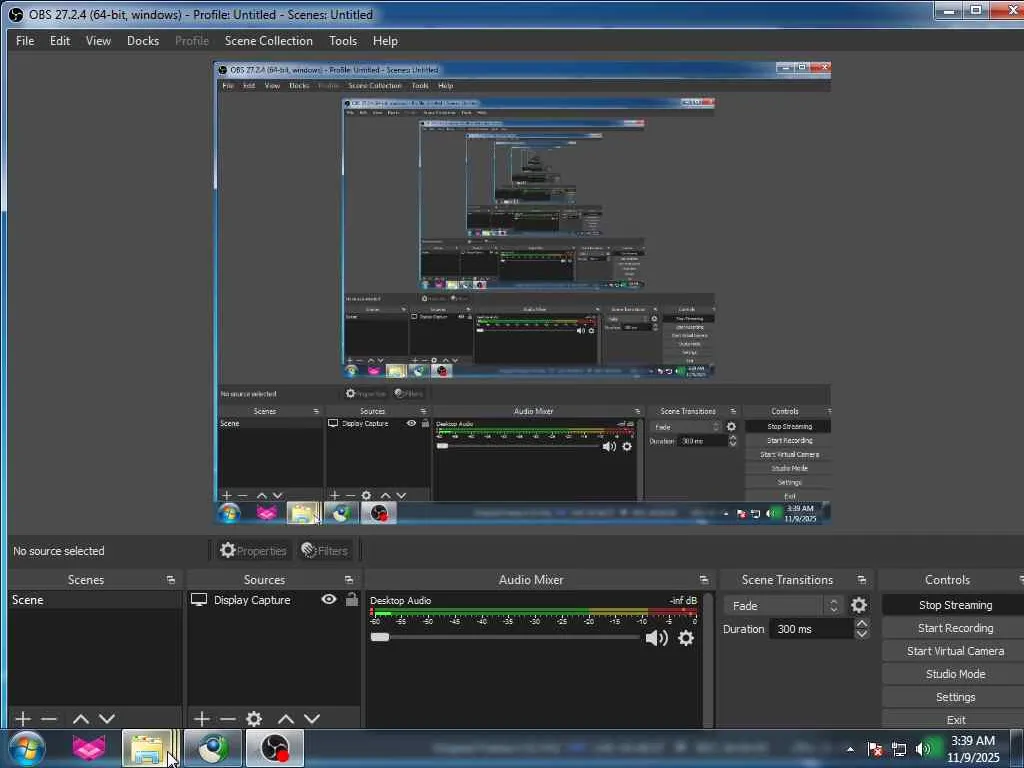
Task: Move scene down arrow
Action: (107, 719)
